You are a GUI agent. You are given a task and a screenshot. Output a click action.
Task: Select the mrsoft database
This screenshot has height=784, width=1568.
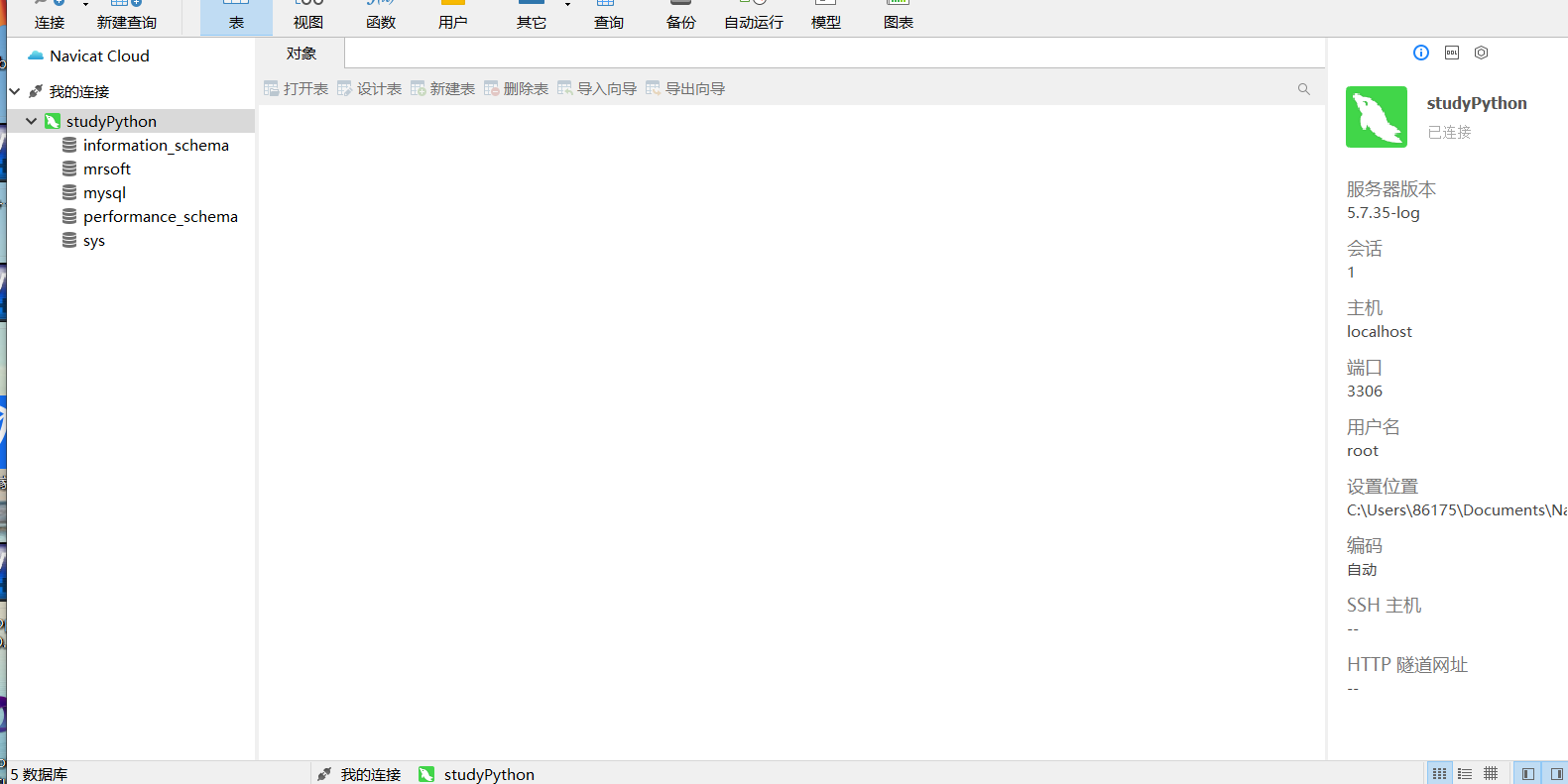[107, 169]
